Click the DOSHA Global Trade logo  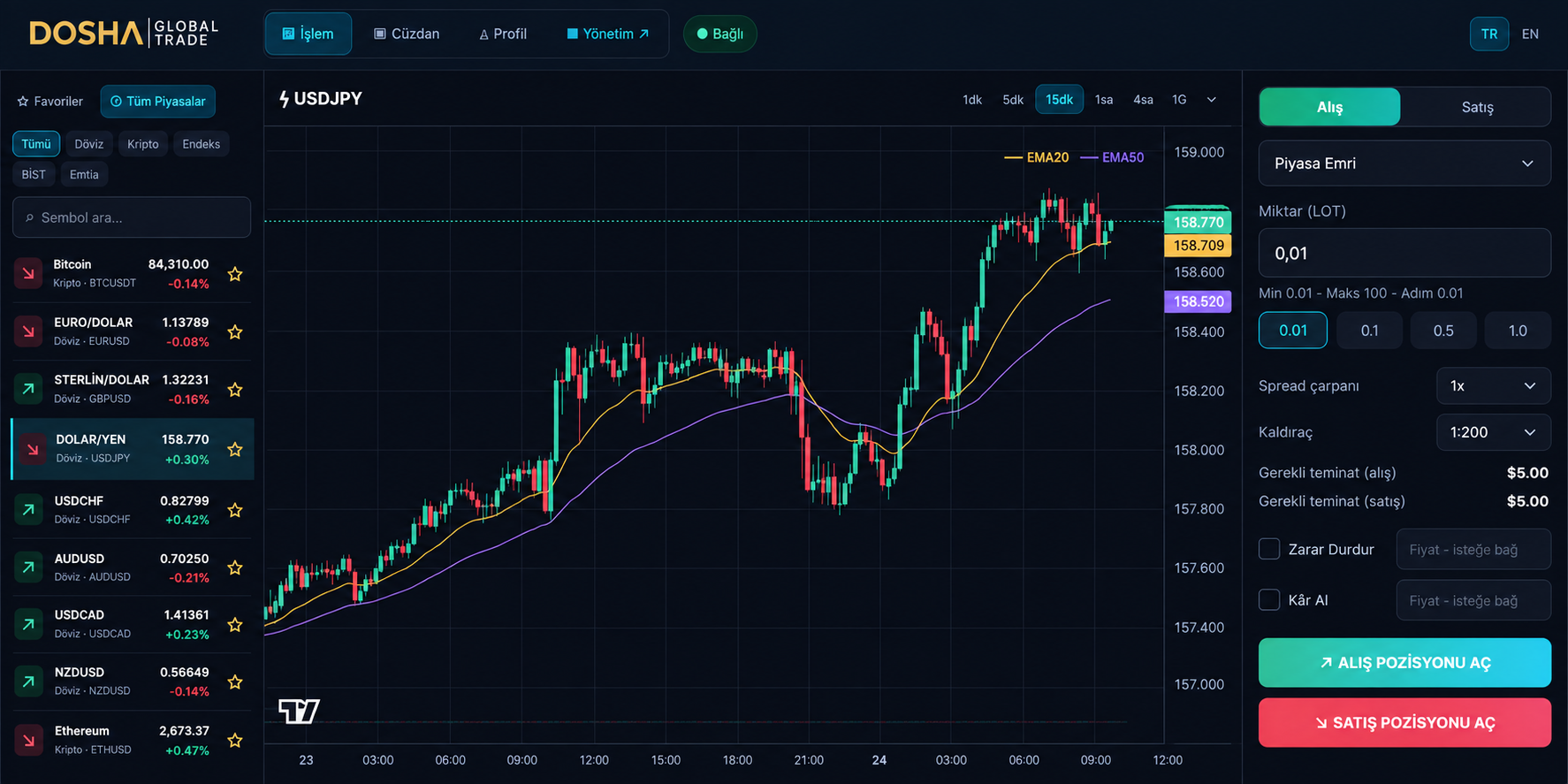point(124,34)
